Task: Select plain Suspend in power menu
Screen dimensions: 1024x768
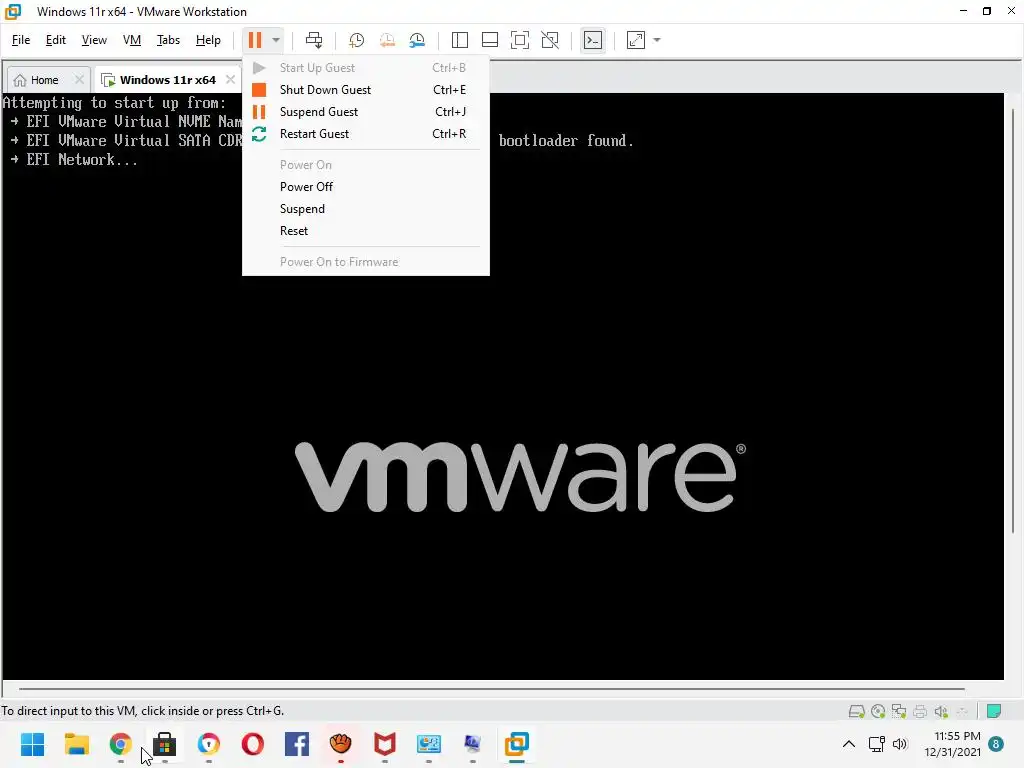Action: coord(366,209)
